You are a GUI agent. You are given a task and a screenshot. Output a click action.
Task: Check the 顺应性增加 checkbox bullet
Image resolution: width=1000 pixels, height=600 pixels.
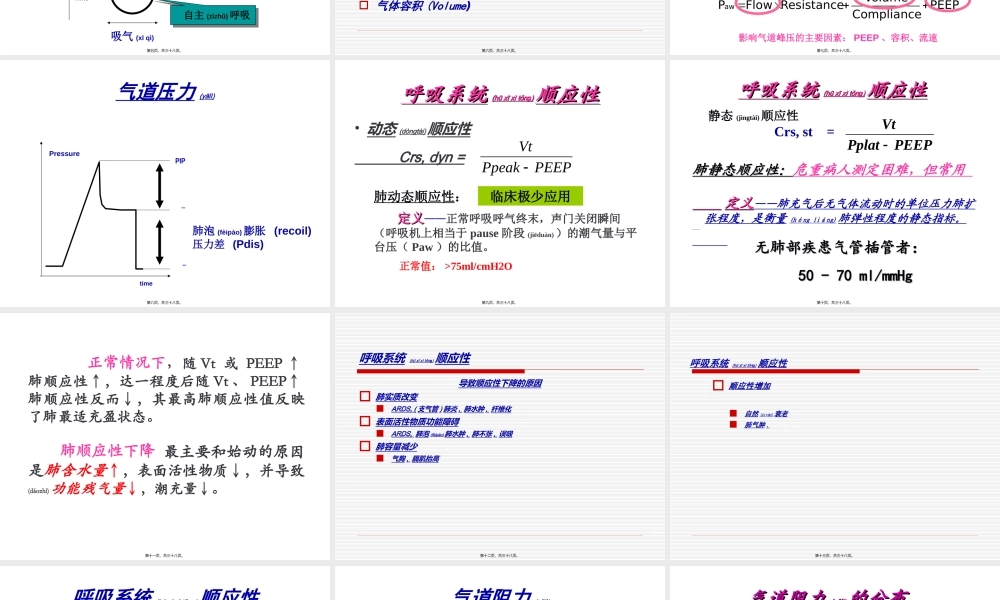pos(718,385)
